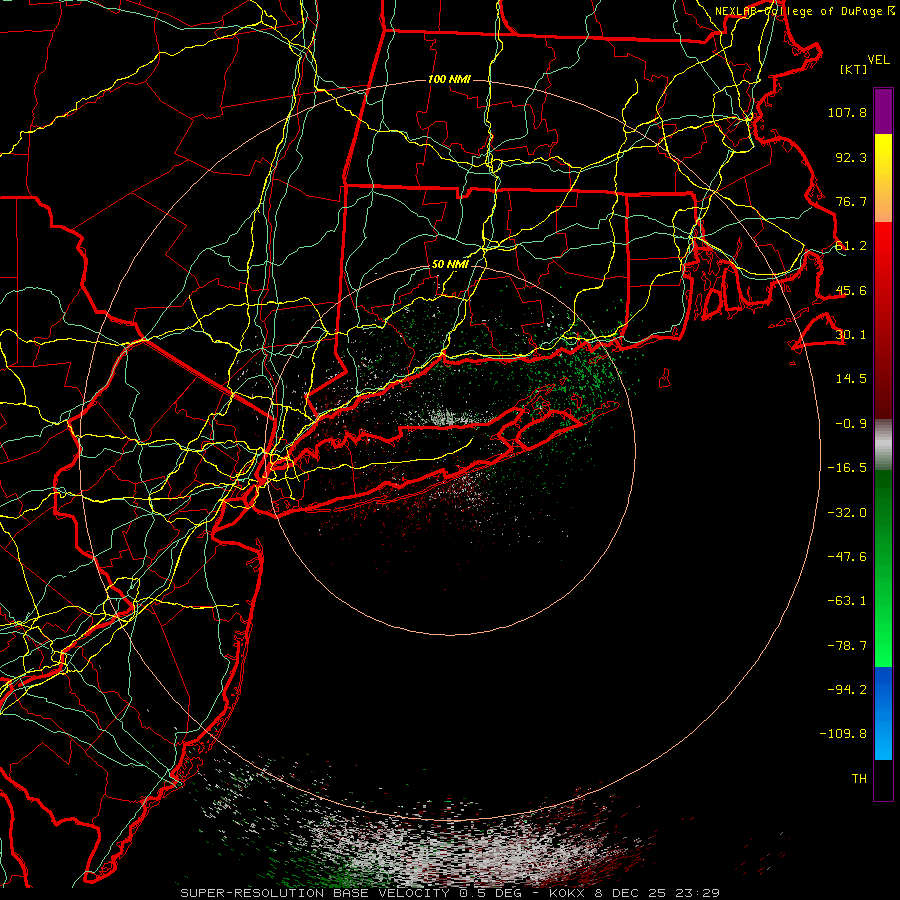Click the VEL legend title
The width and height of the screenshot is (900, 900).
click(x=878, y=60)
